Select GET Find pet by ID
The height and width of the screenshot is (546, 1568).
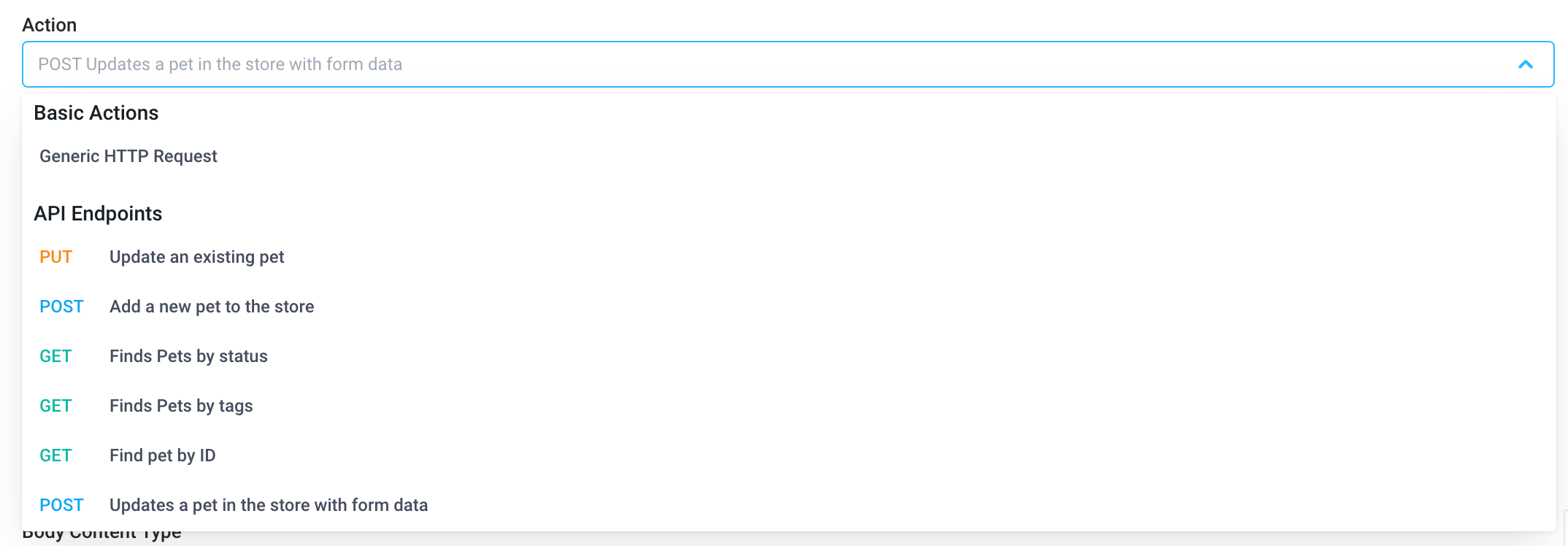pyautogui.click(x=162, y=455)
